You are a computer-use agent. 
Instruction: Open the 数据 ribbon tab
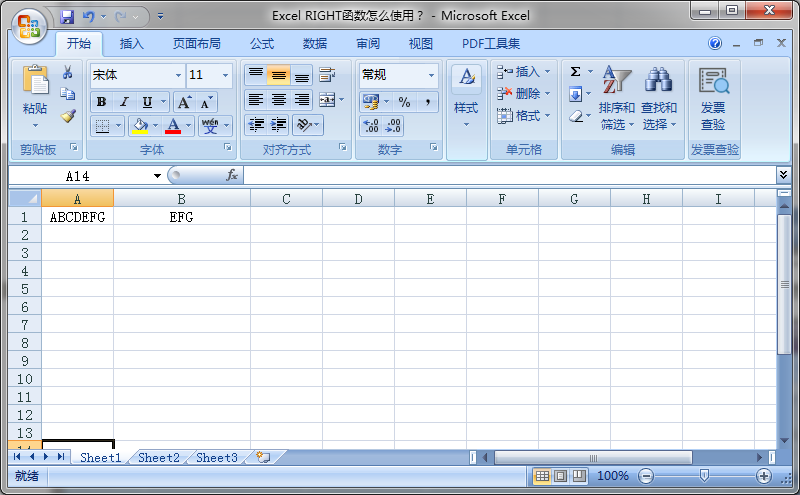pyautogui.click(x=315, y=44)
